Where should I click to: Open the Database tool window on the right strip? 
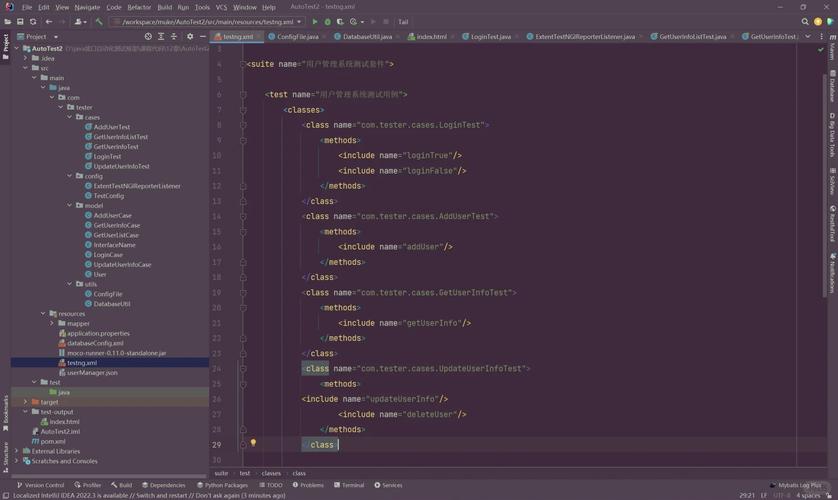[x=832, y=85]
